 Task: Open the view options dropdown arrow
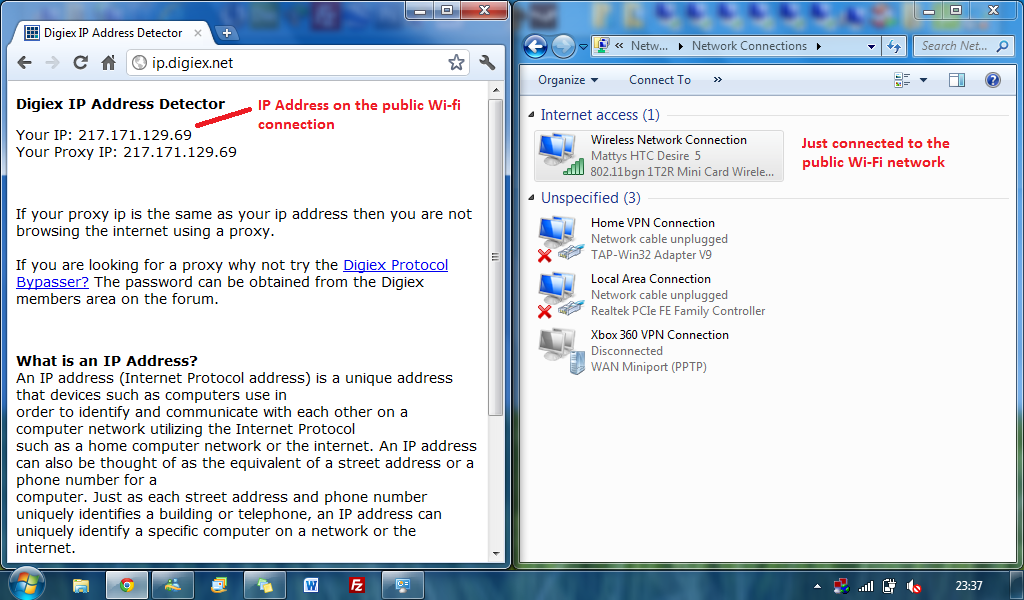tap(923, 80)
